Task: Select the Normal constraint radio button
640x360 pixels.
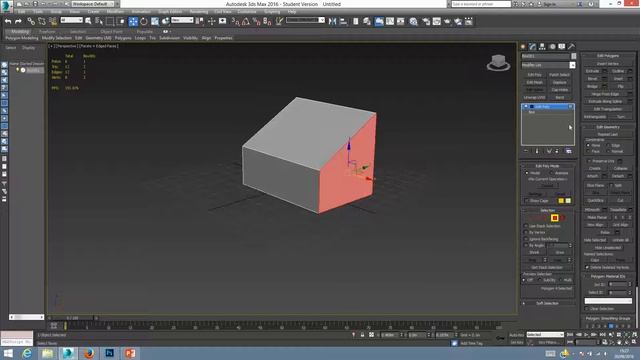Action: coord(609,151)
